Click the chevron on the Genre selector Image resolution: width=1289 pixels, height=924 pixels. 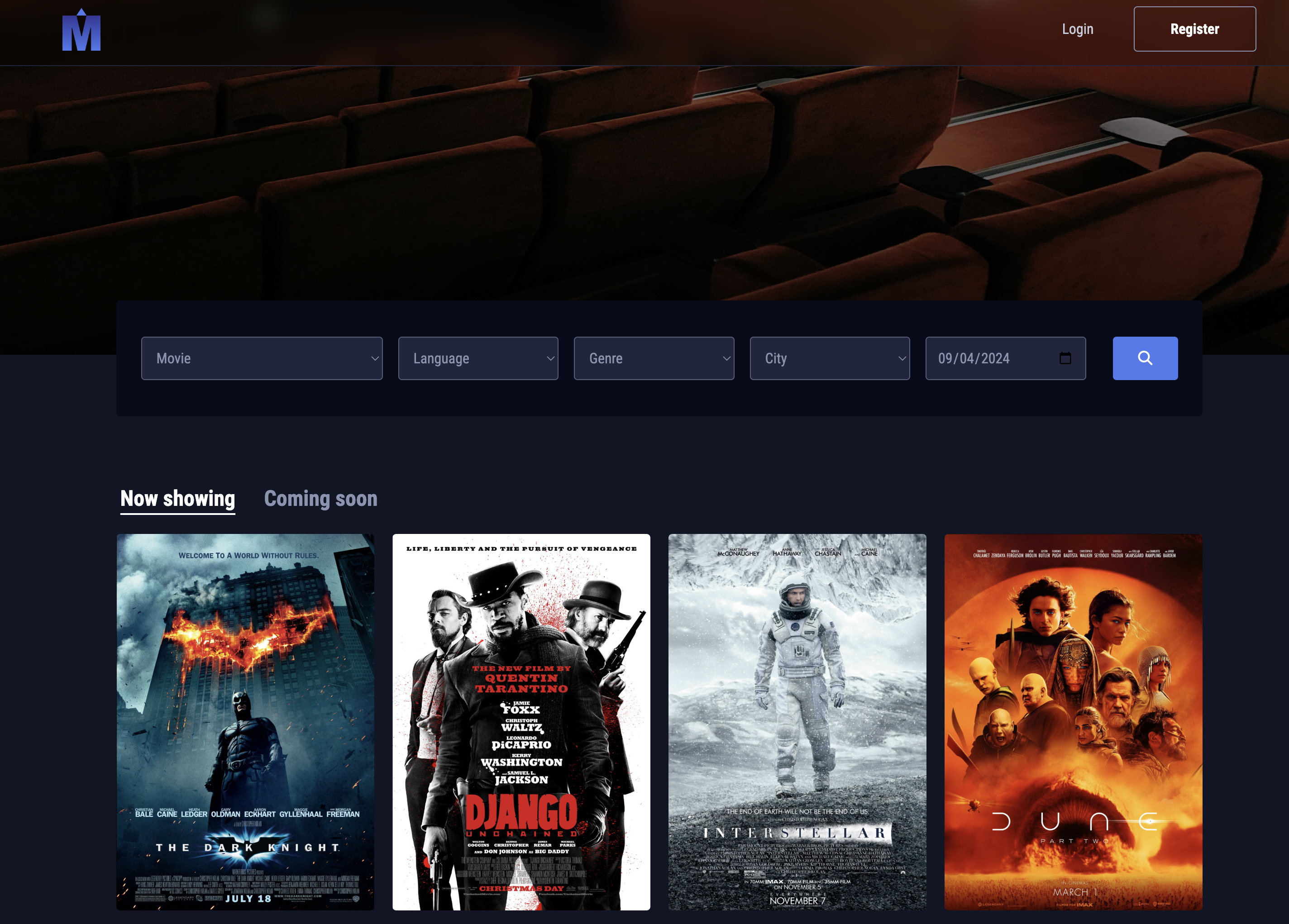[726, 358]
